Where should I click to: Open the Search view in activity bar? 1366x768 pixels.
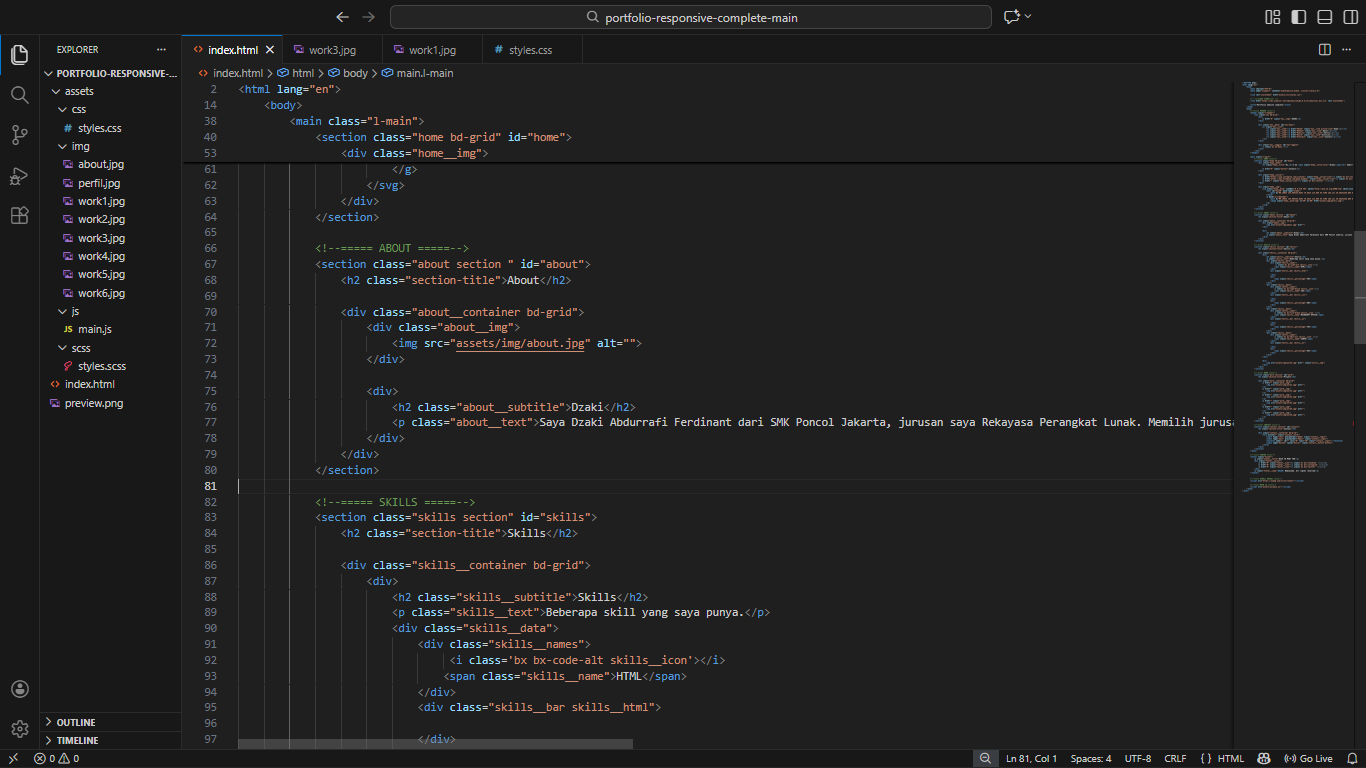click(x=19, y=95)
